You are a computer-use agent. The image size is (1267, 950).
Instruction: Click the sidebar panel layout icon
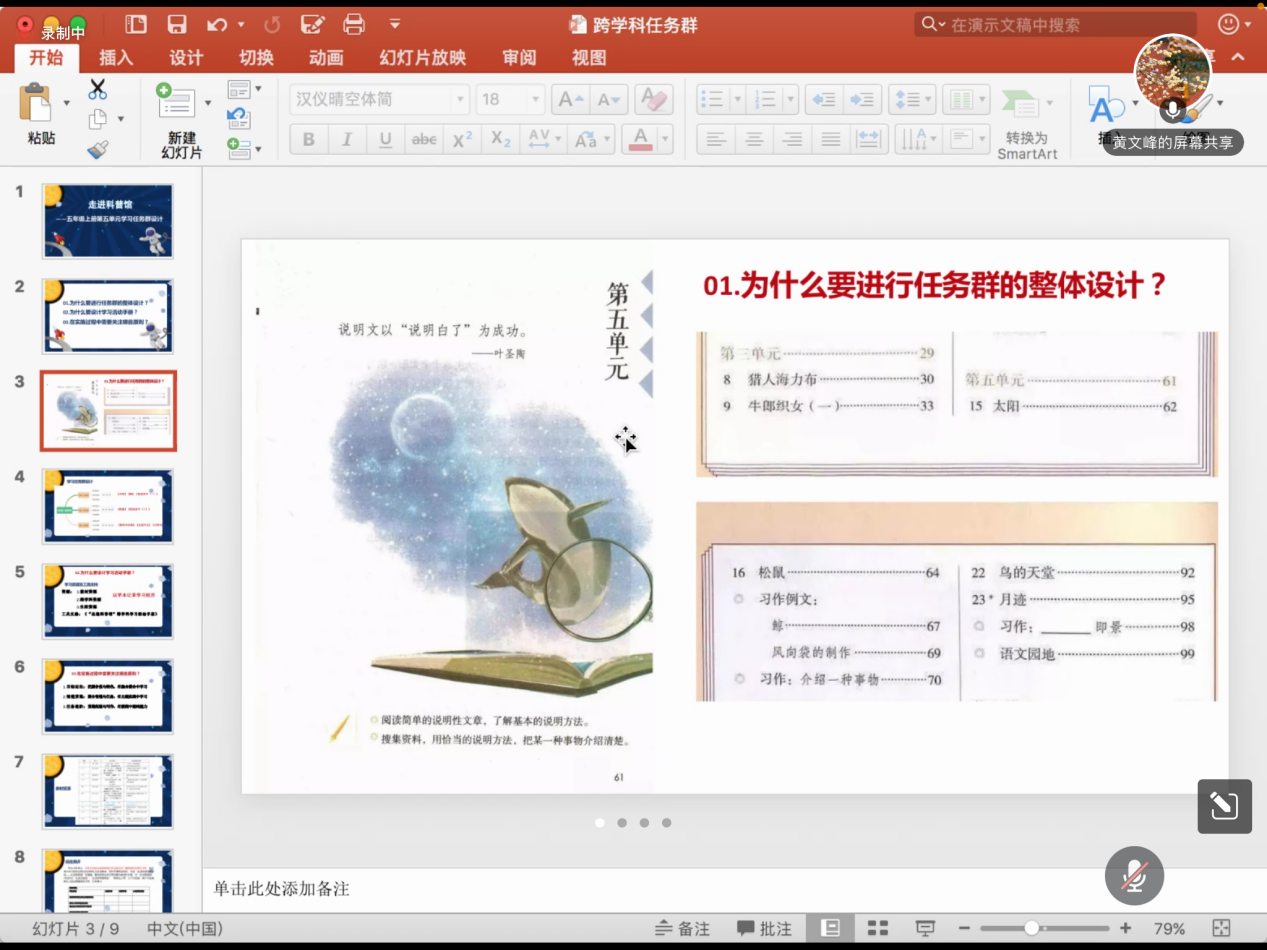click(x=136, y=24)
